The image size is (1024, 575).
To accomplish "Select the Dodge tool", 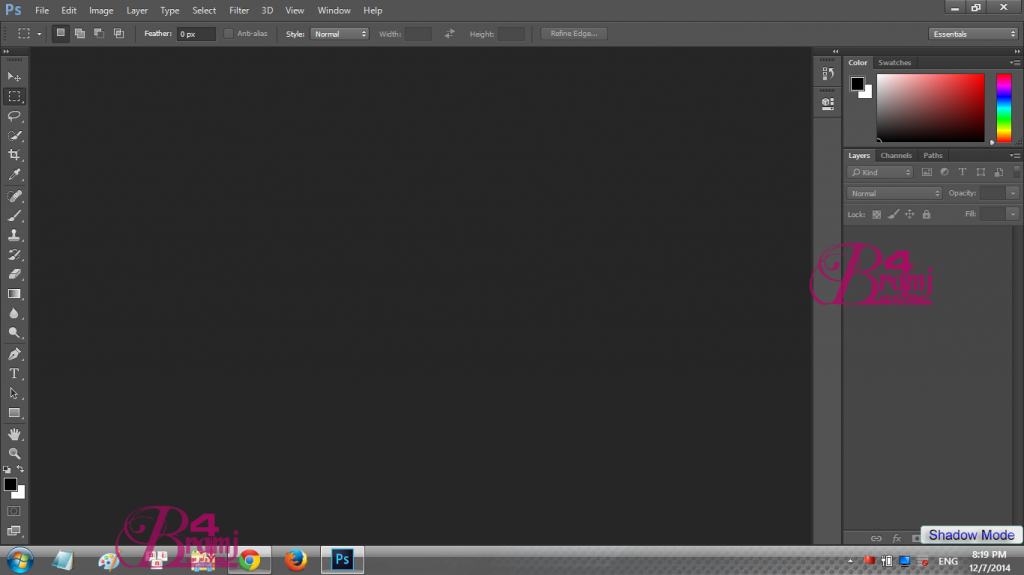I will (14, 333).
